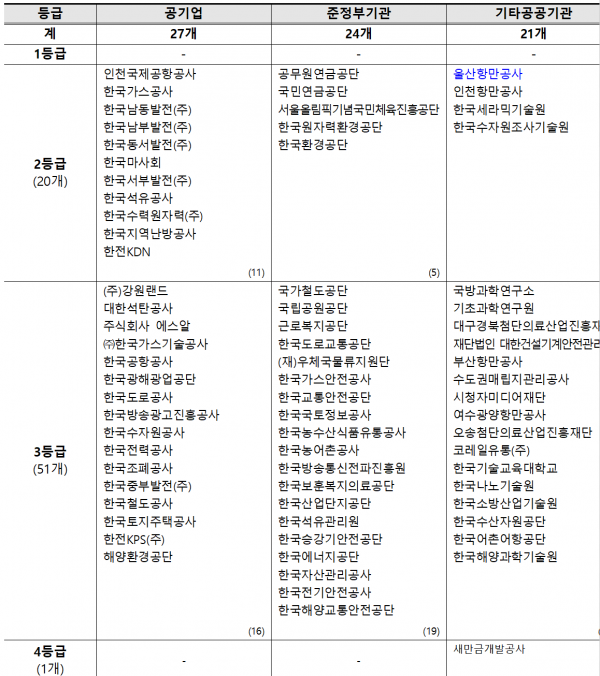Select 한국공항공사 entry
The height and width of the screenshot is (676, 600).
pyautogui.click(x=138, y=362)
